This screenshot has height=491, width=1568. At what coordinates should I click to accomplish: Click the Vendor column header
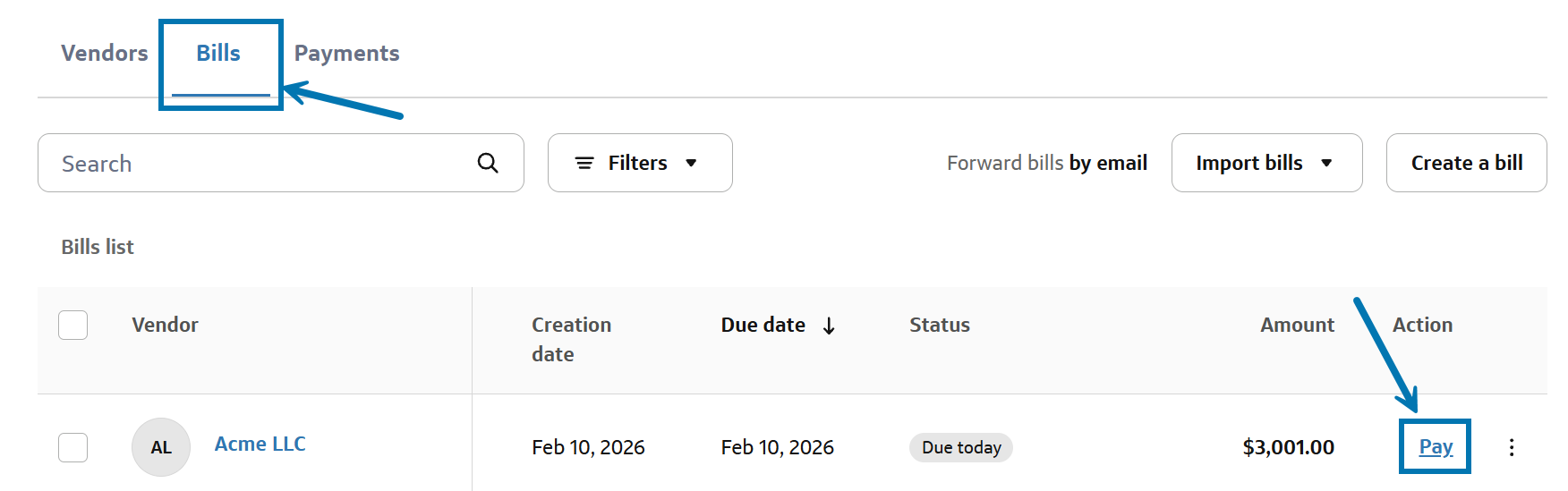[166, 326]
